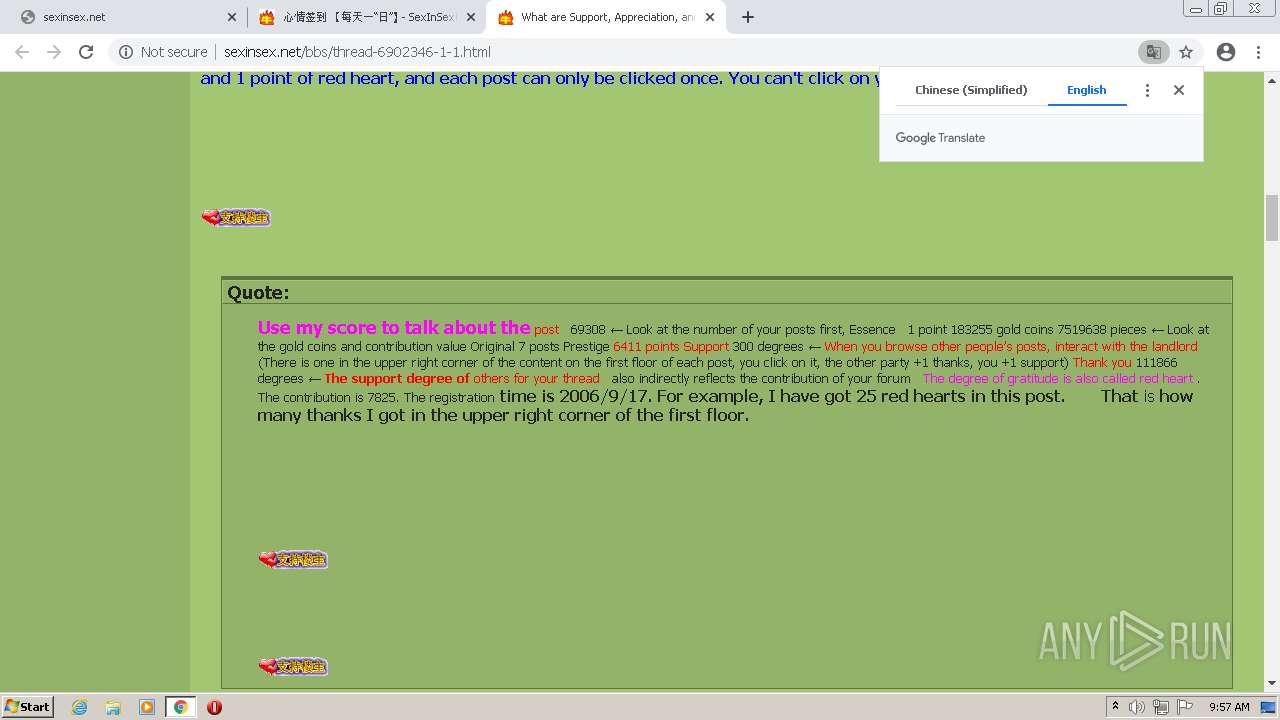Bookmark this page with the star icon

point(1186,52)
